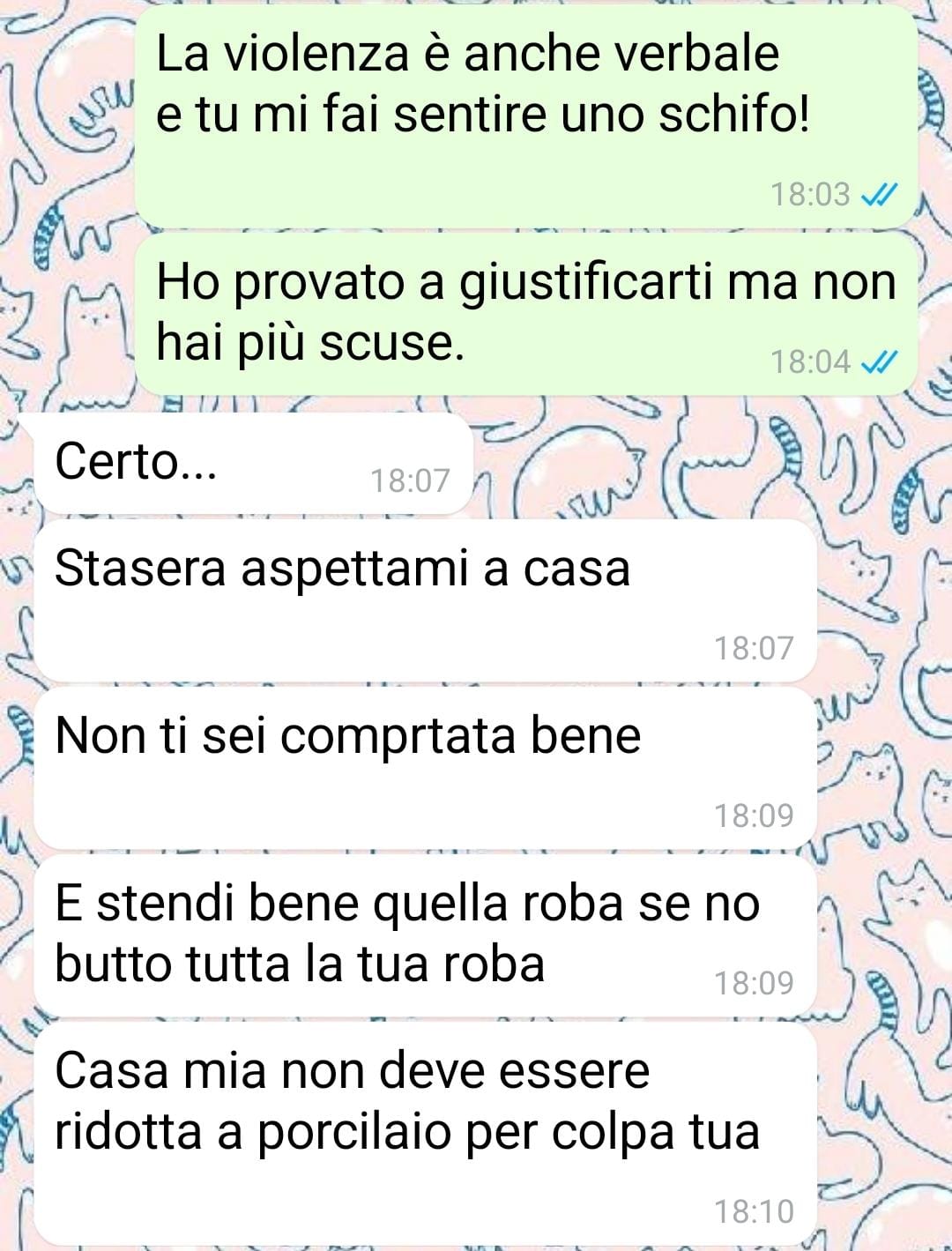Select the 'La violenza è anche verbale' message
The height and width of the screenshot is (1251, 952).
pyautogui.click(x=526, y=116)
